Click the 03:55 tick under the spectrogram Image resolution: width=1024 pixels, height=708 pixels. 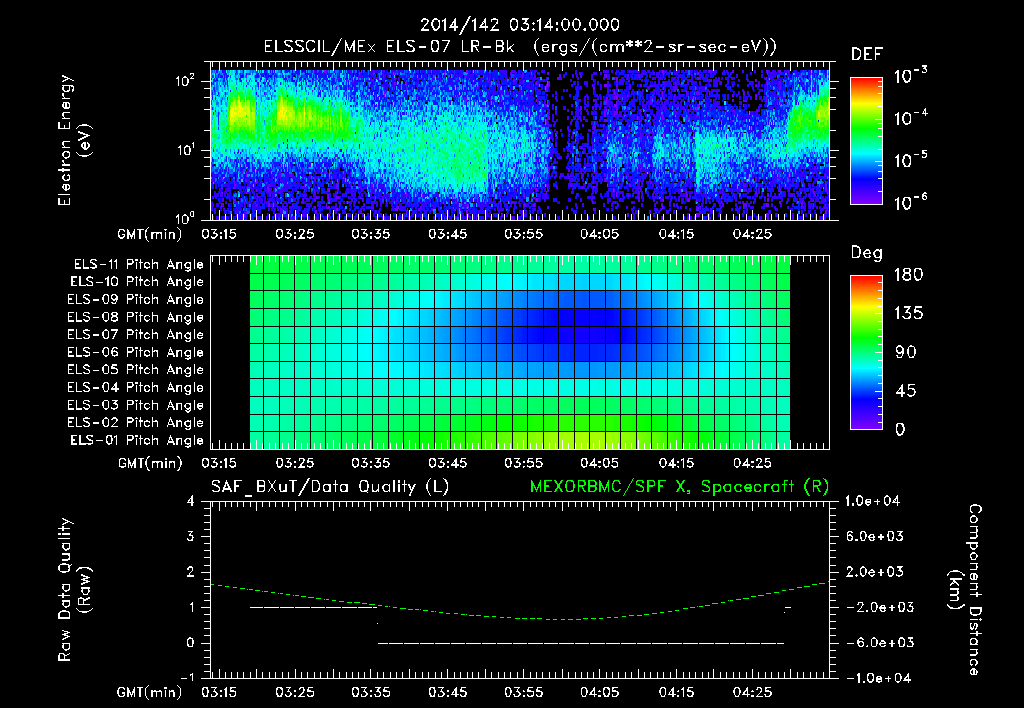(523, 234)
